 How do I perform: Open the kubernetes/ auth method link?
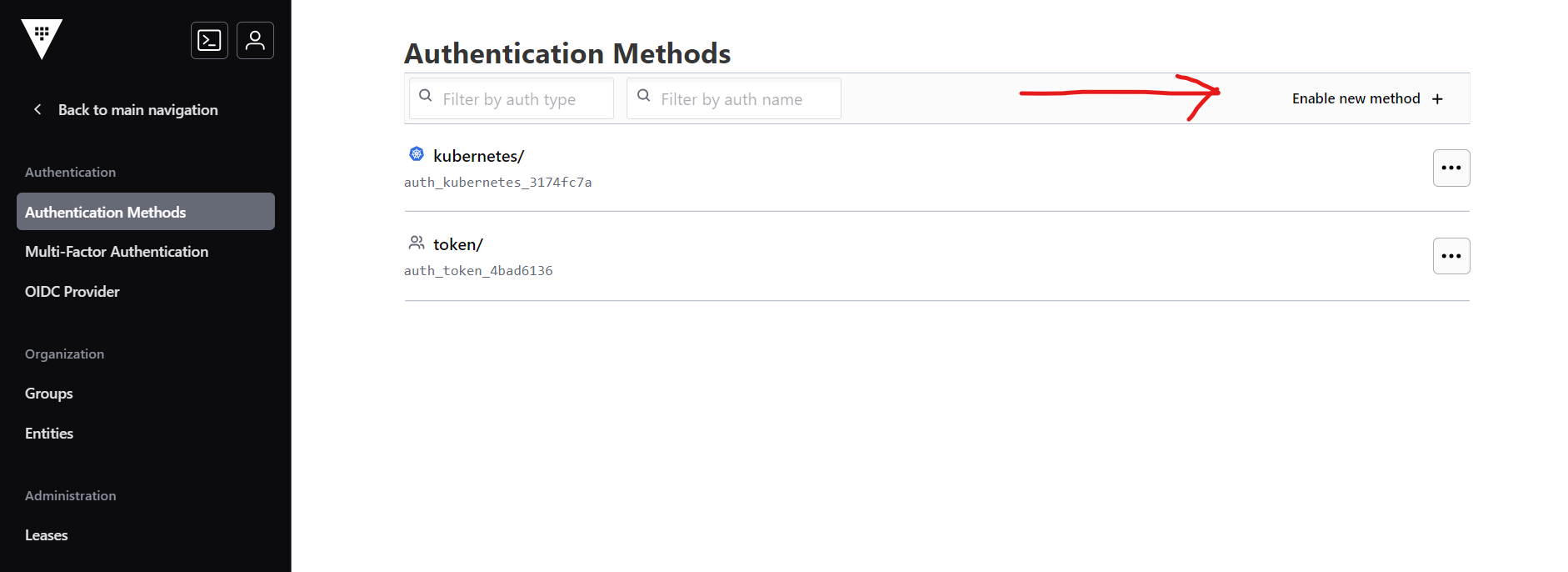[479, 155]
